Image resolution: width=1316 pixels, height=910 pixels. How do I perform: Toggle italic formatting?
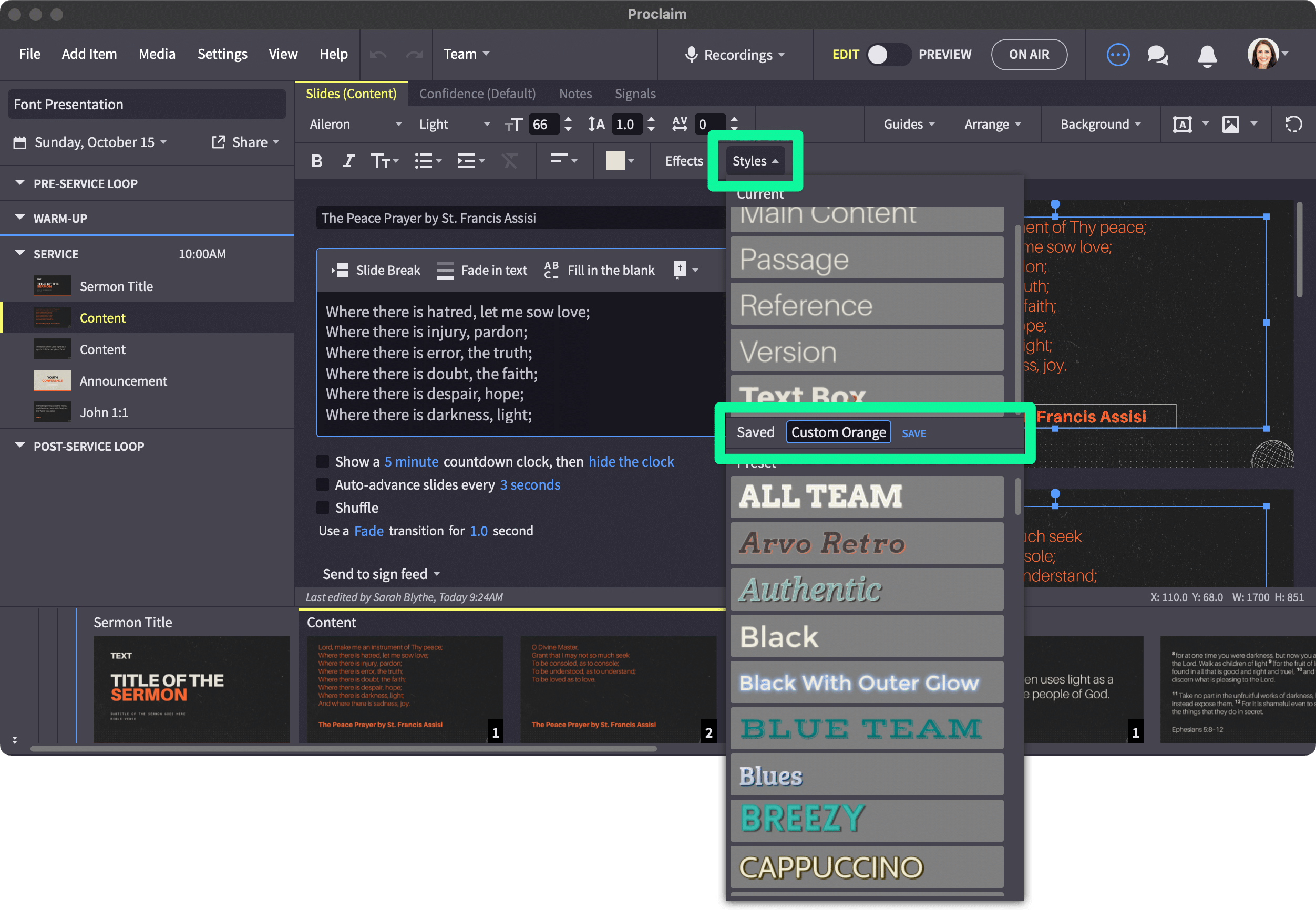[x=348, y=161]
